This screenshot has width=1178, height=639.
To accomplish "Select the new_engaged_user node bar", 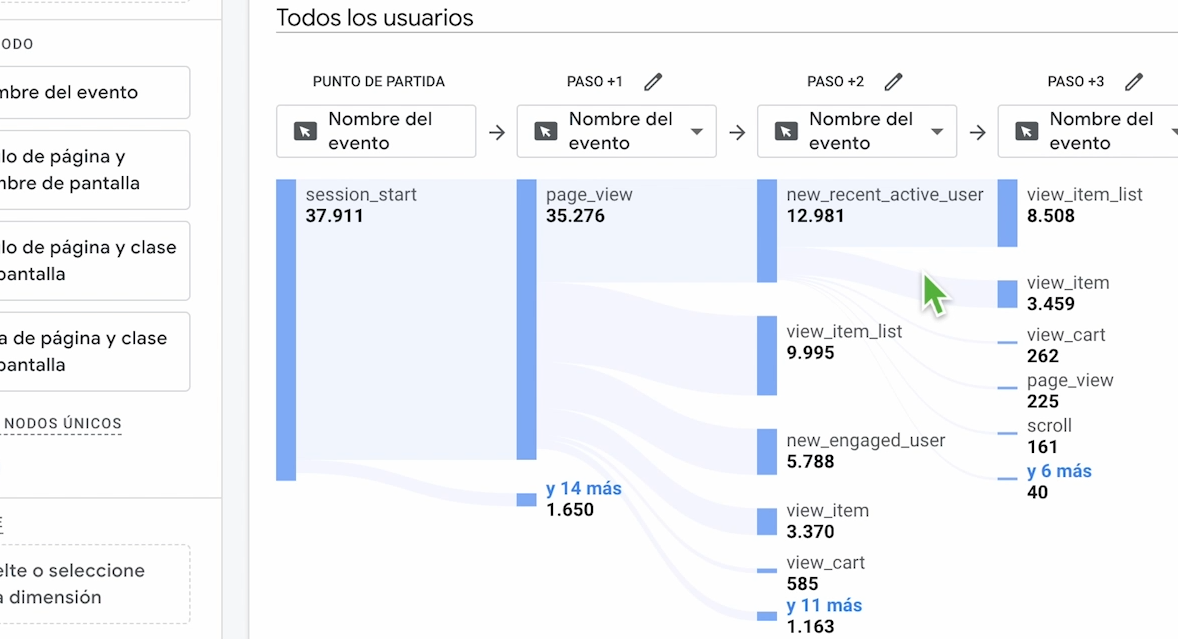I will (x=767, y=451).
